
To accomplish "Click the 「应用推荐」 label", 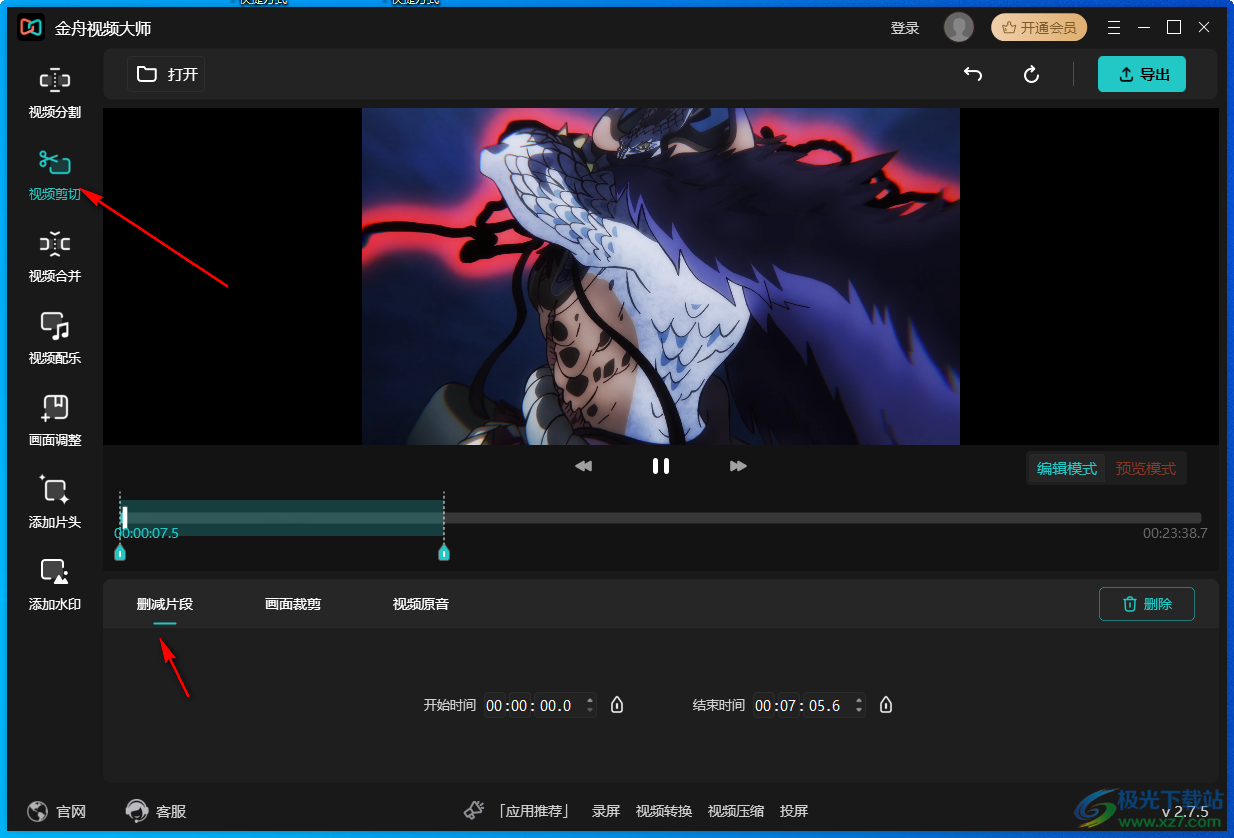I will click(x=534, y=811).
